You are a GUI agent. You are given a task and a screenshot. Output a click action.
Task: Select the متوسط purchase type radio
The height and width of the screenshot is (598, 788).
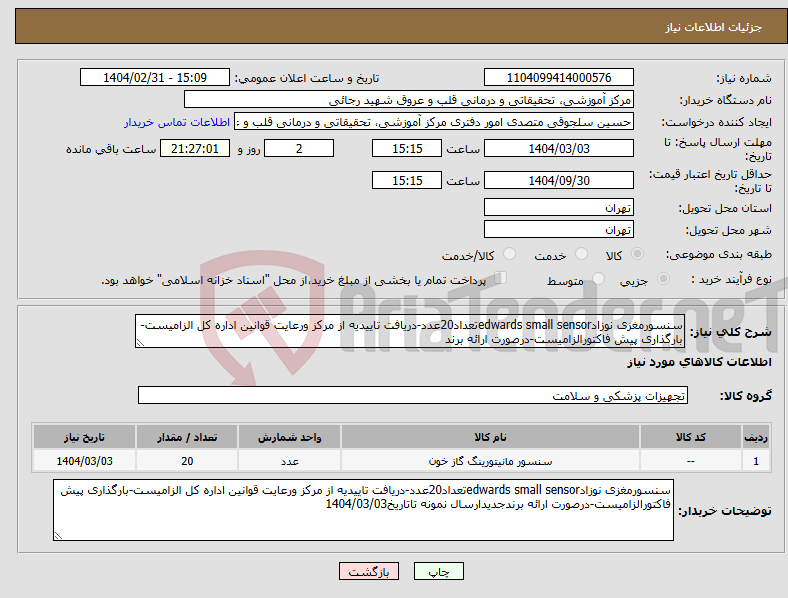click(598, 278)
